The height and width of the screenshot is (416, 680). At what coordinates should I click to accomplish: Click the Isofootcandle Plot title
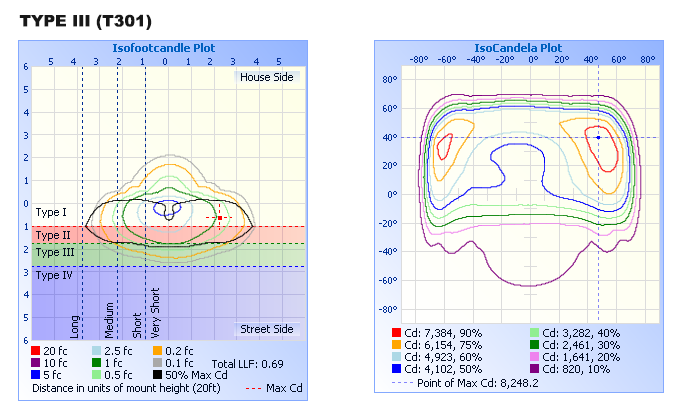point(164,48)
